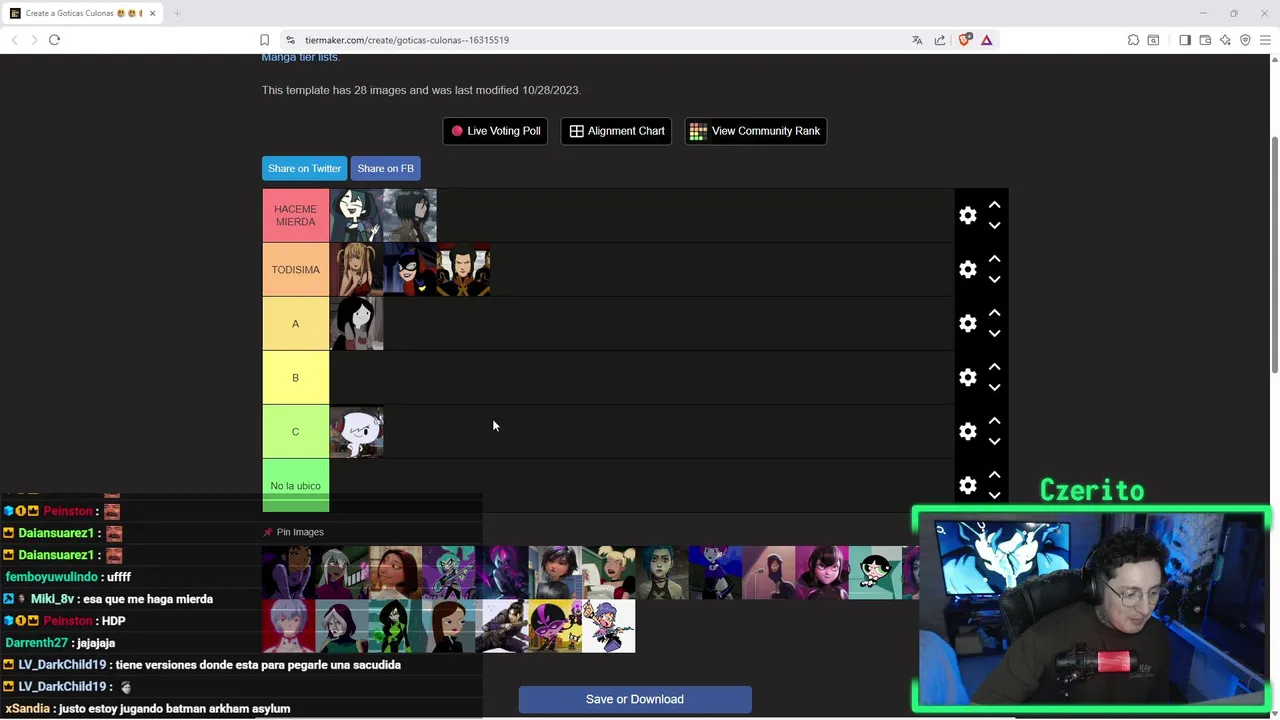
Task: Pick blonde pigtails Harley image from pool
Action: click(608, 573)
